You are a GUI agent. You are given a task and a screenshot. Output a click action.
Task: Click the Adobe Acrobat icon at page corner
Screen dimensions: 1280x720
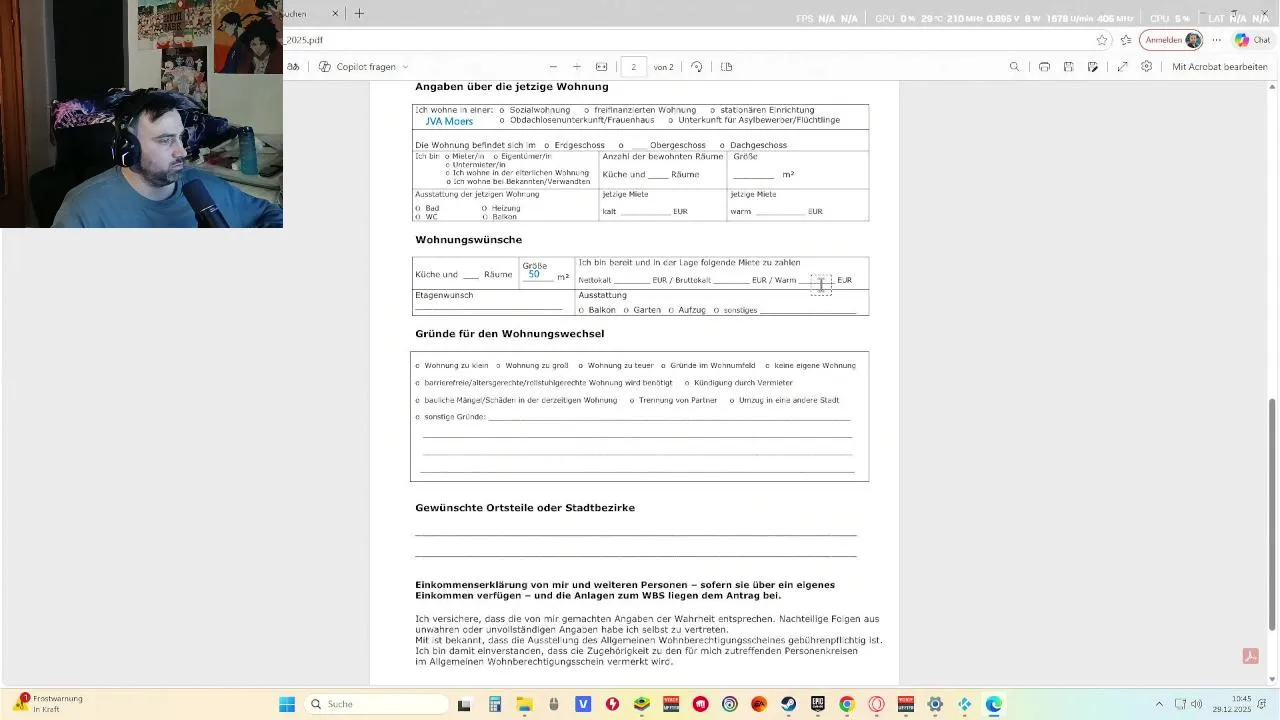pos(1250,656)
